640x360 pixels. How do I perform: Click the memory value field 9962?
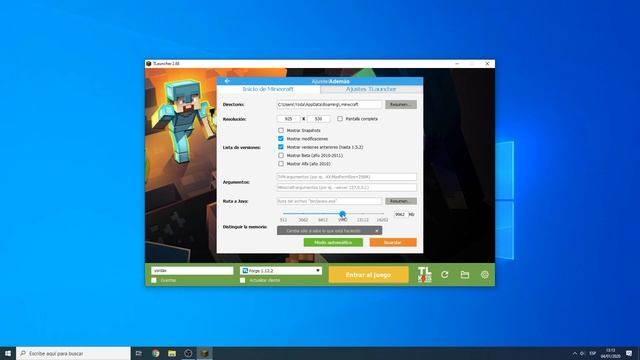coord(401,214)
